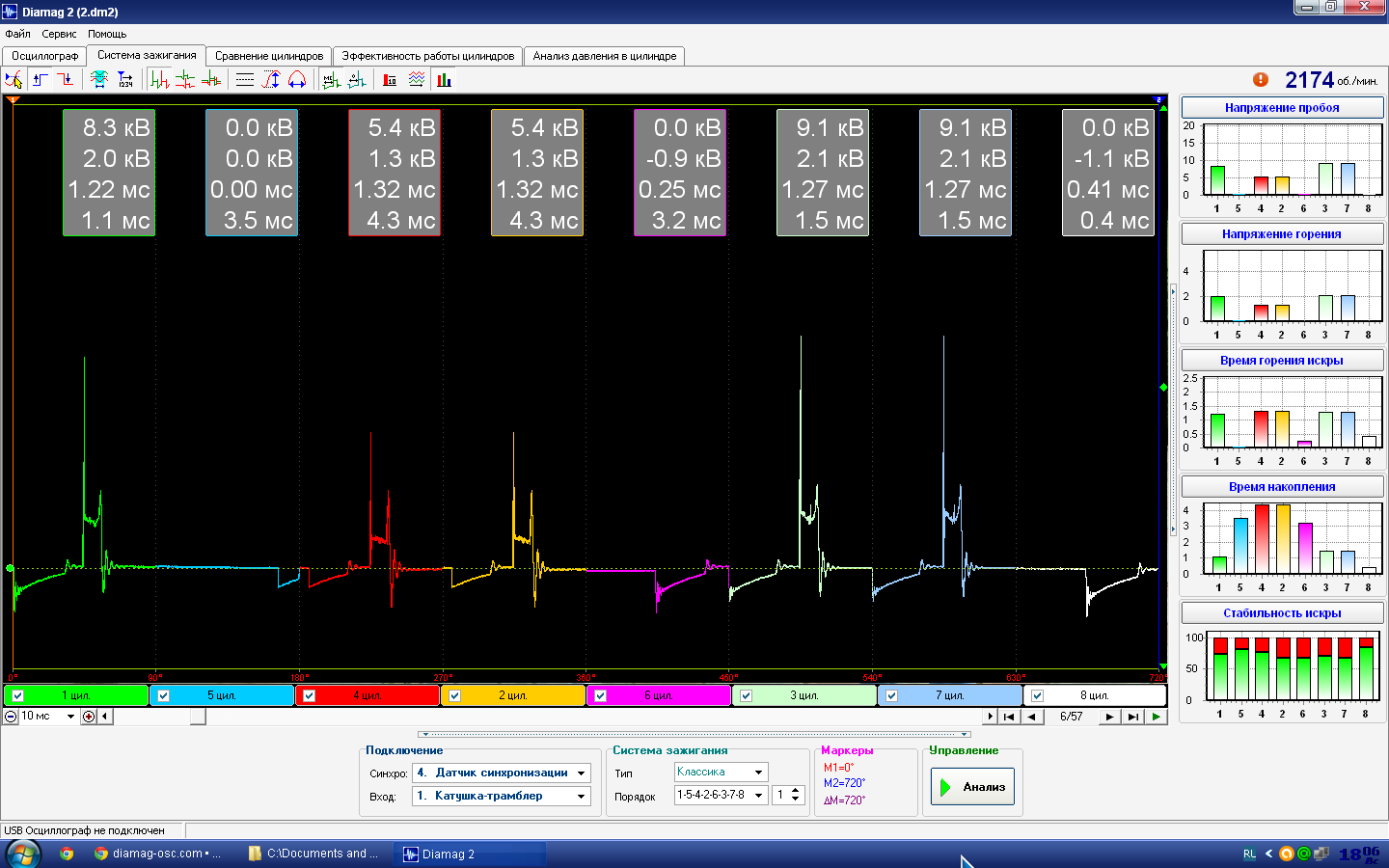Viewport: 1389px width, 868px height.
Task: Switch to the Осциллограф tab
Action: (44, 56)
